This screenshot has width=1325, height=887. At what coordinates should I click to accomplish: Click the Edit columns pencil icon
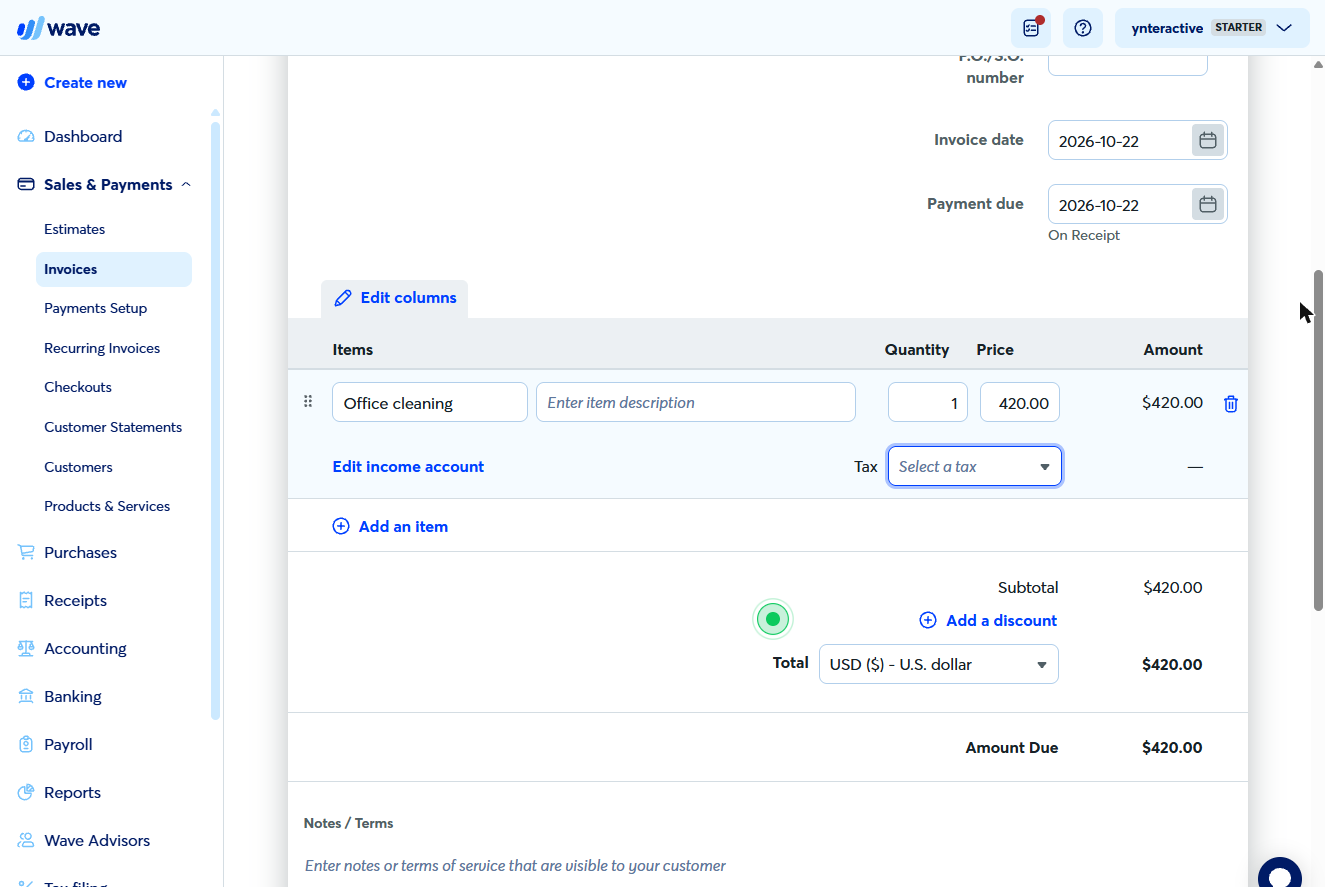point(343,298)
